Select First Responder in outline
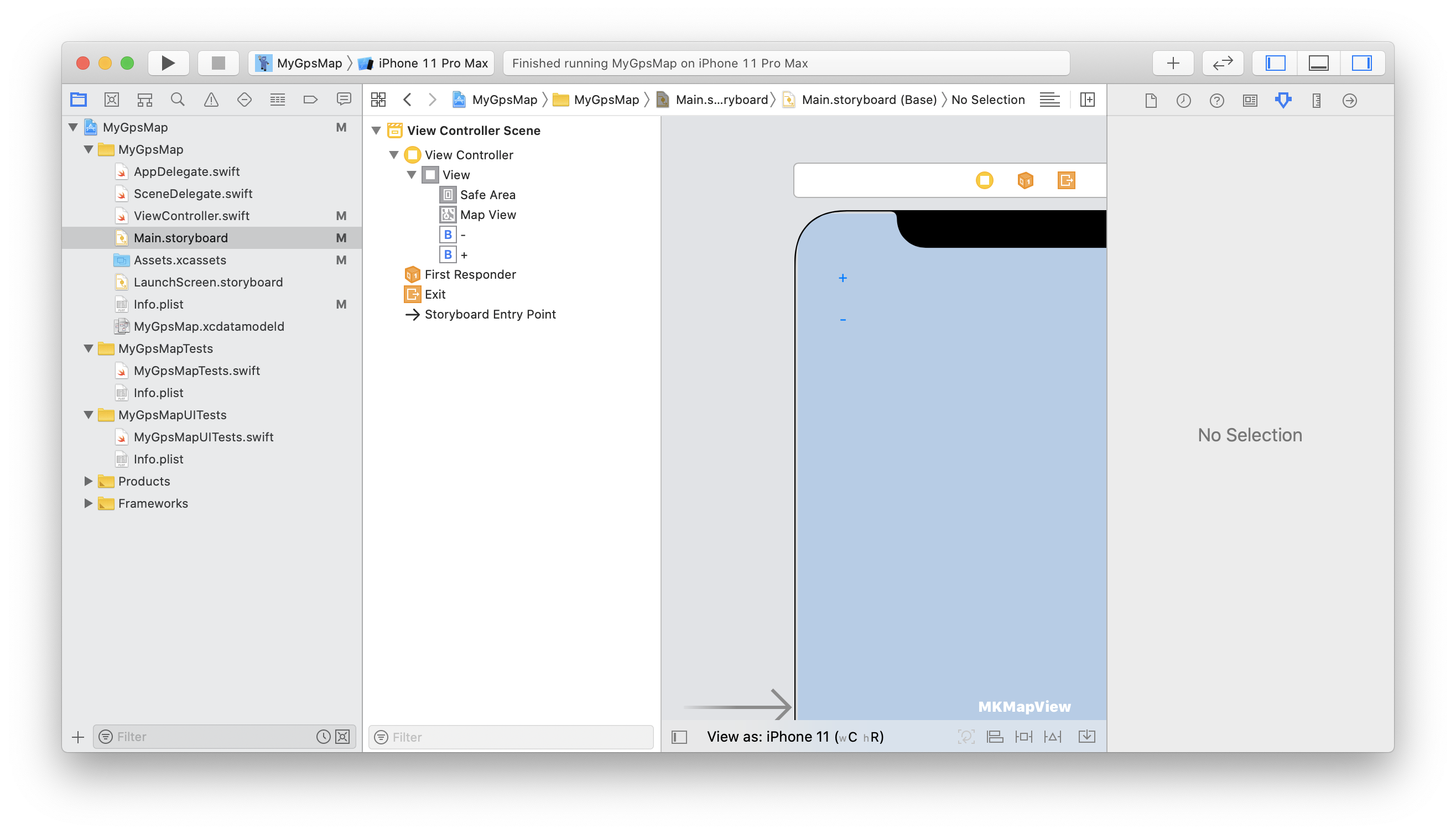 tap(470, 274)
